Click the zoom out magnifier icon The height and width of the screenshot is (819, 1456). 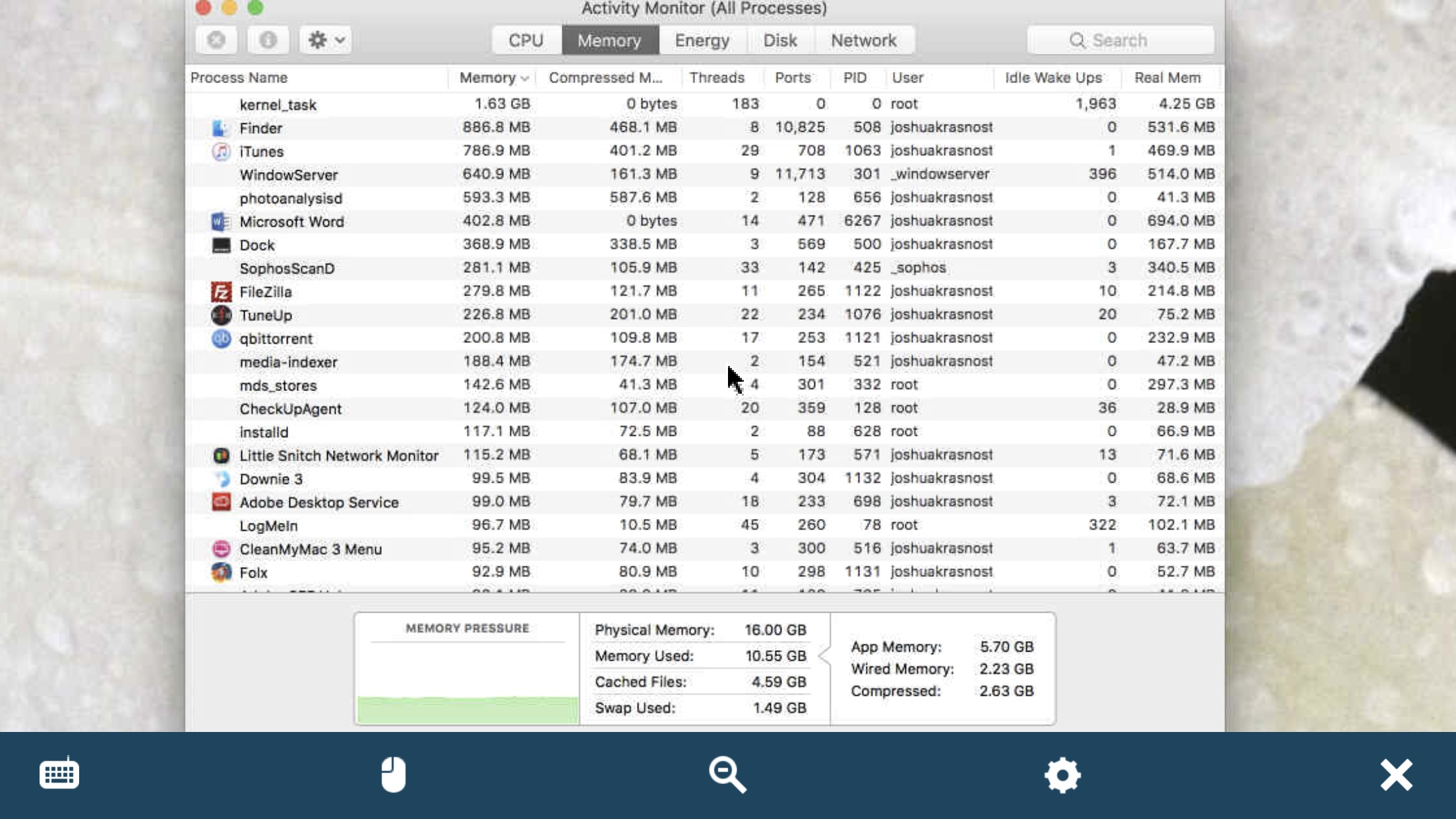727,774
